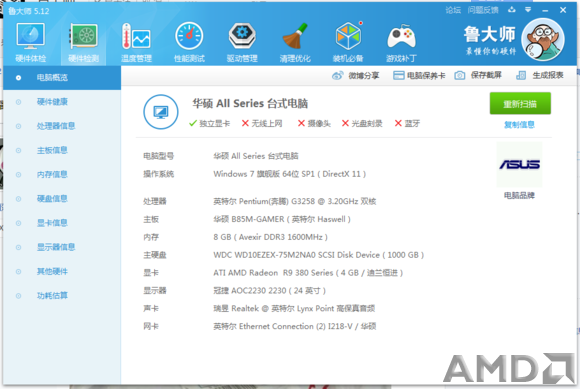The image size is (580, 389).
Task: Open 电脑保养卡 maintenance card
Action: 419,76
